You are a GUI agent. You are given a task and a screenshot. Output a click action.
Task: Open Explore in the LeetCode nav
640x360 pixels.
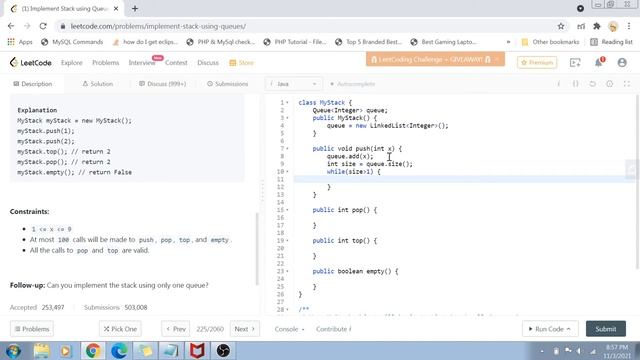[71, 62]
